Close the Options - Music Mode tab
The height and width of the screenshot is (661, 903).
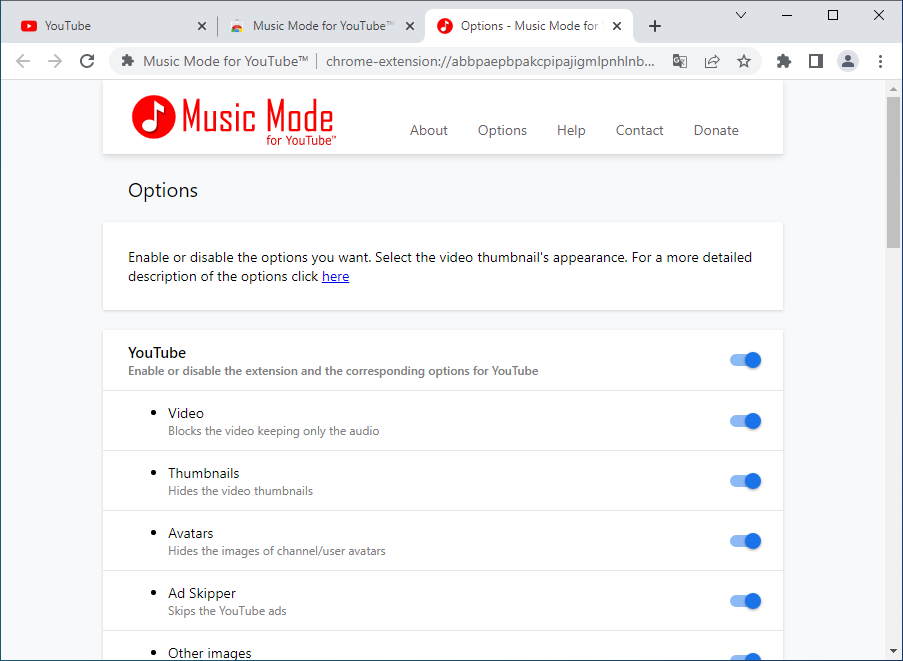(x=617, y=26)
